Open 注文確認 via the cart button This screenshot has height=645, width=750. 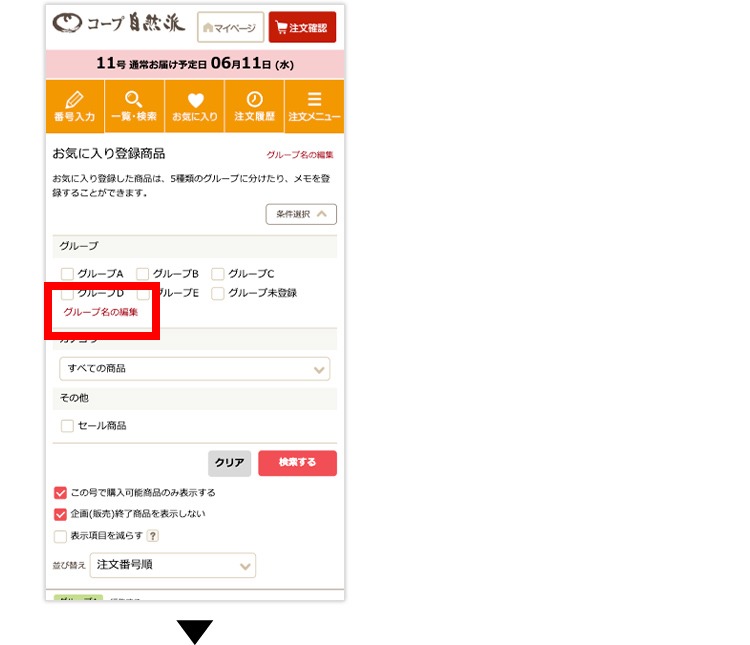pyautogui.click(x=302, y=28)
